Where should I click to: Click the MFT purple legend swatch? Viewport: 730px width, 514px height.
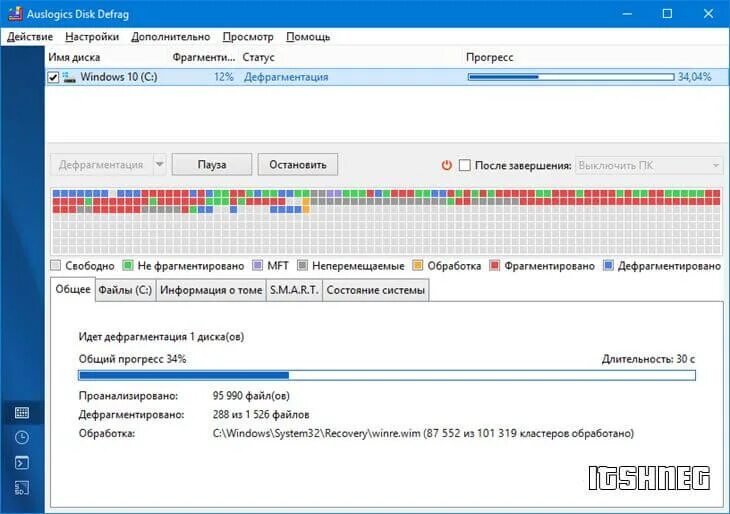[257, 265]
